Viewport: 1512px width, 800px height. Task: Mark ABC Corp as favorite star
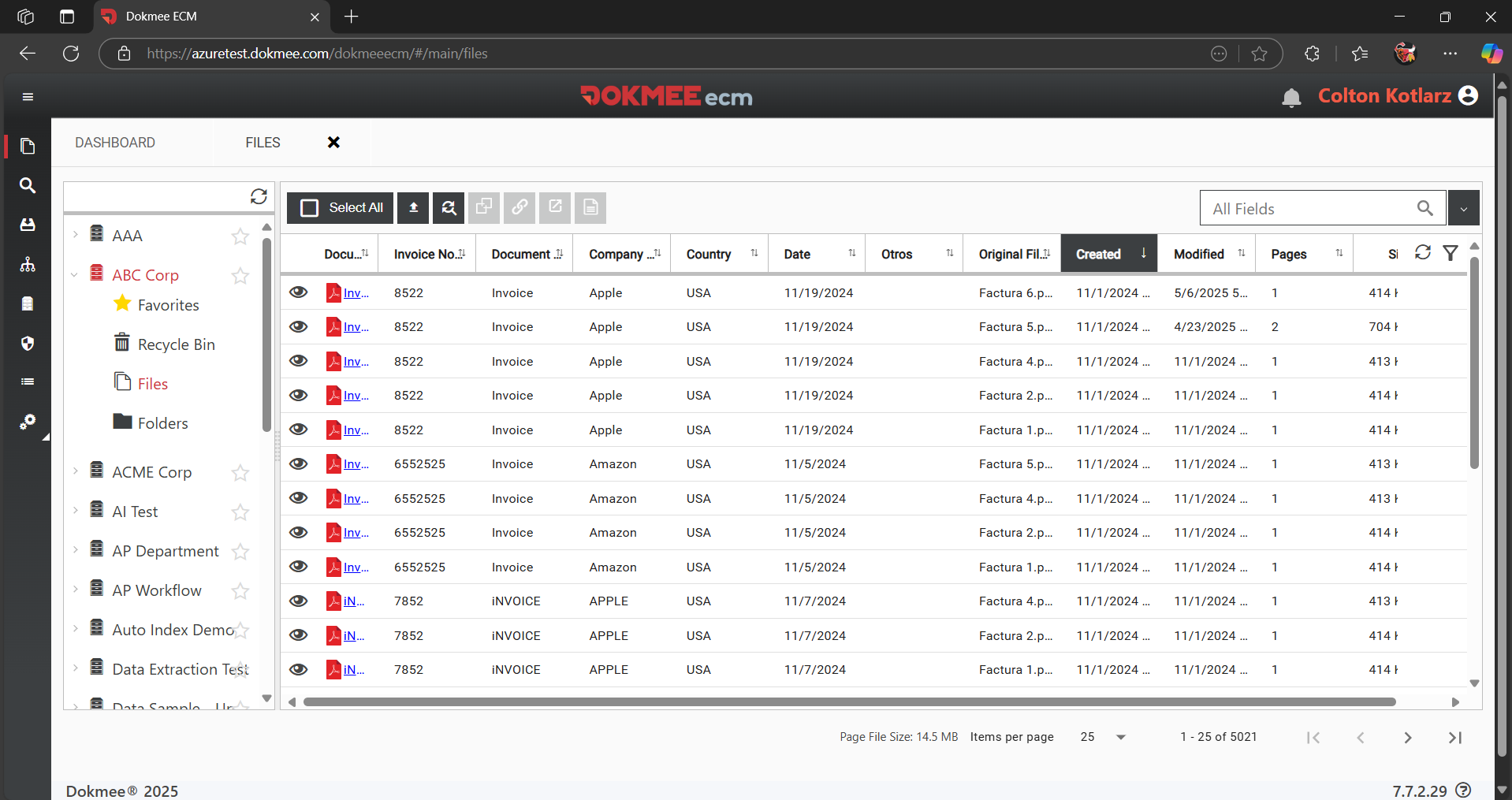pyautogui.click(x=240, y=276)
